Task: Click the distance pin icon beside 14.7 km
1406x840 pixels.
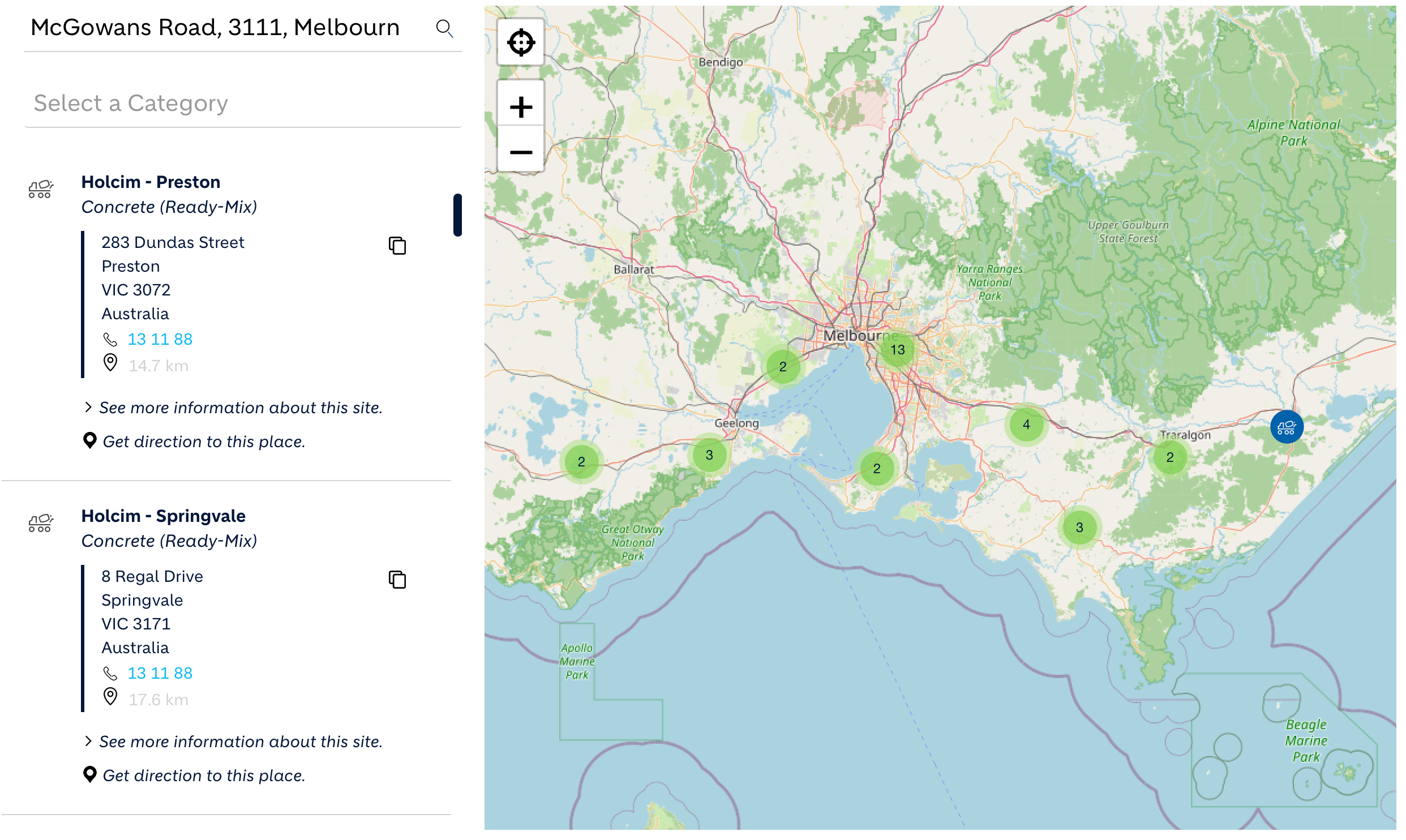Action: click(110, 362)
